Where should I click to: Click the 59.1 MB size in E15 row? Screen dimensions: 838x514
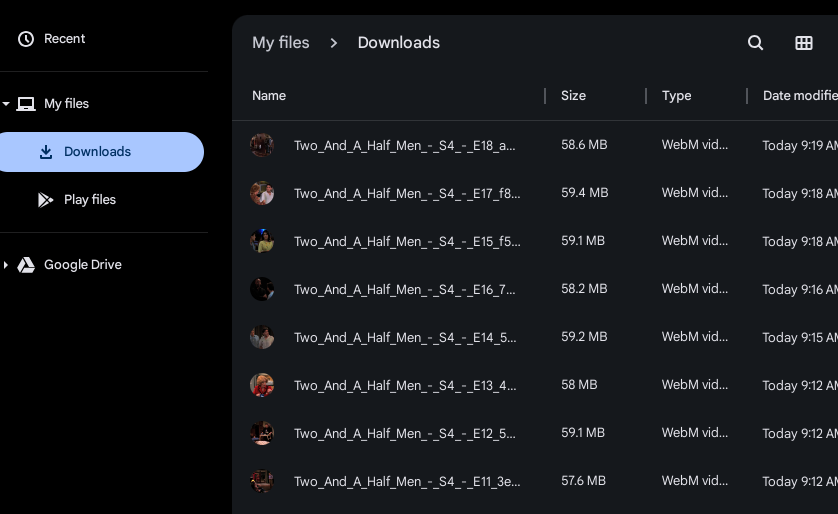coord(583,241)
